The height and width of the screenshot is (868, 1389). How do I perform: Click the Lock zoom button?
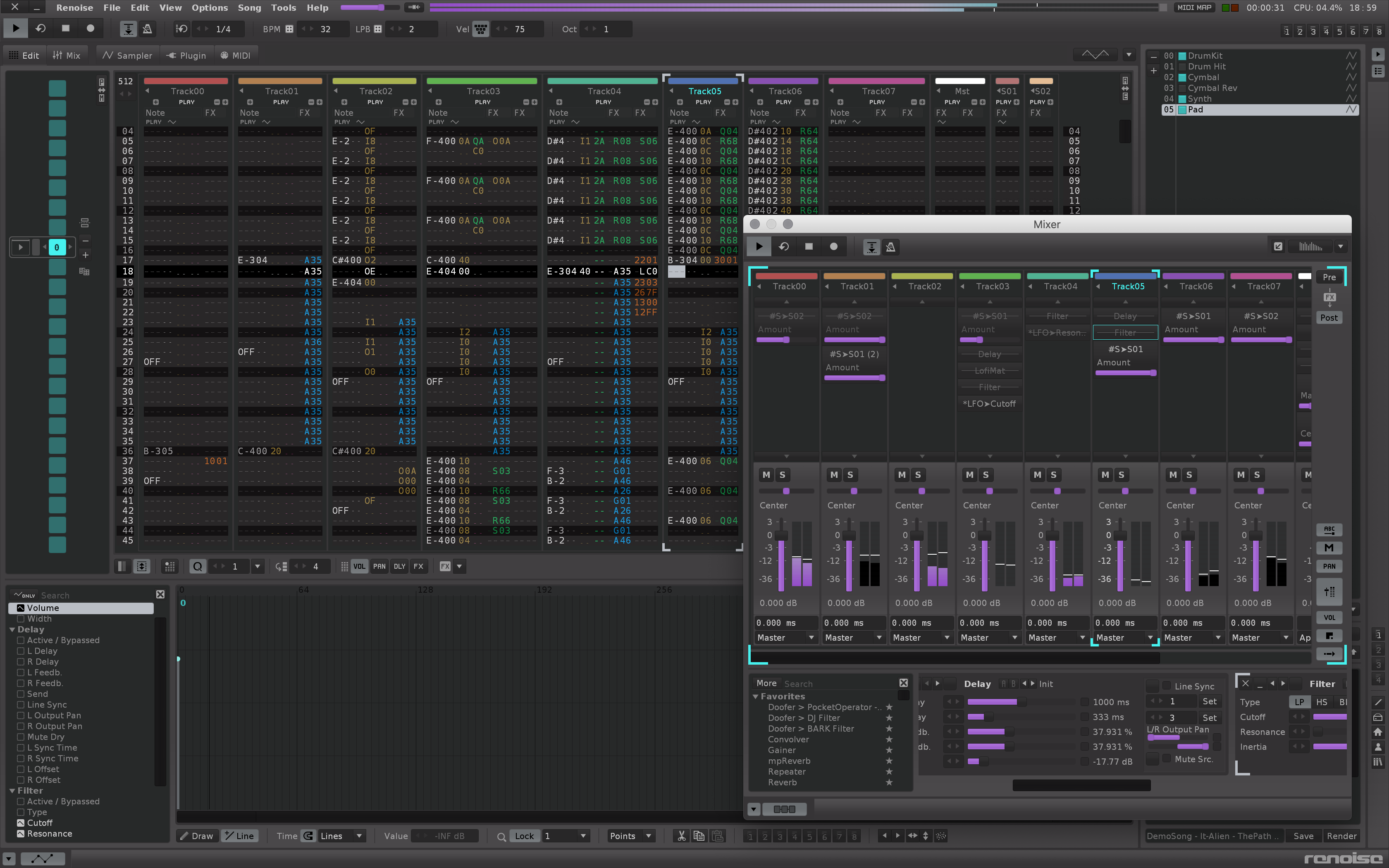(x=524, y=835)
